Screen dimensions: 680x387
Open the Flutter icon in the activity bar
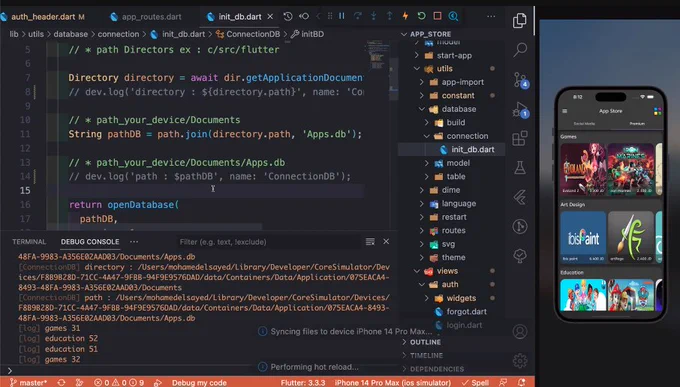click(520, 197)
